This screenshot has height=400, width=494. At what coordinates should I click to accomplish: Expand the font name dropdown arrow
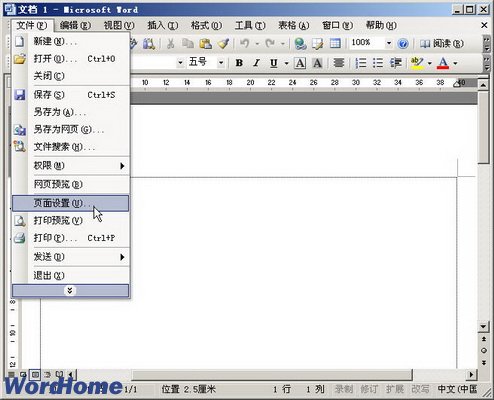pyautogui.click(x=180, y=63)
